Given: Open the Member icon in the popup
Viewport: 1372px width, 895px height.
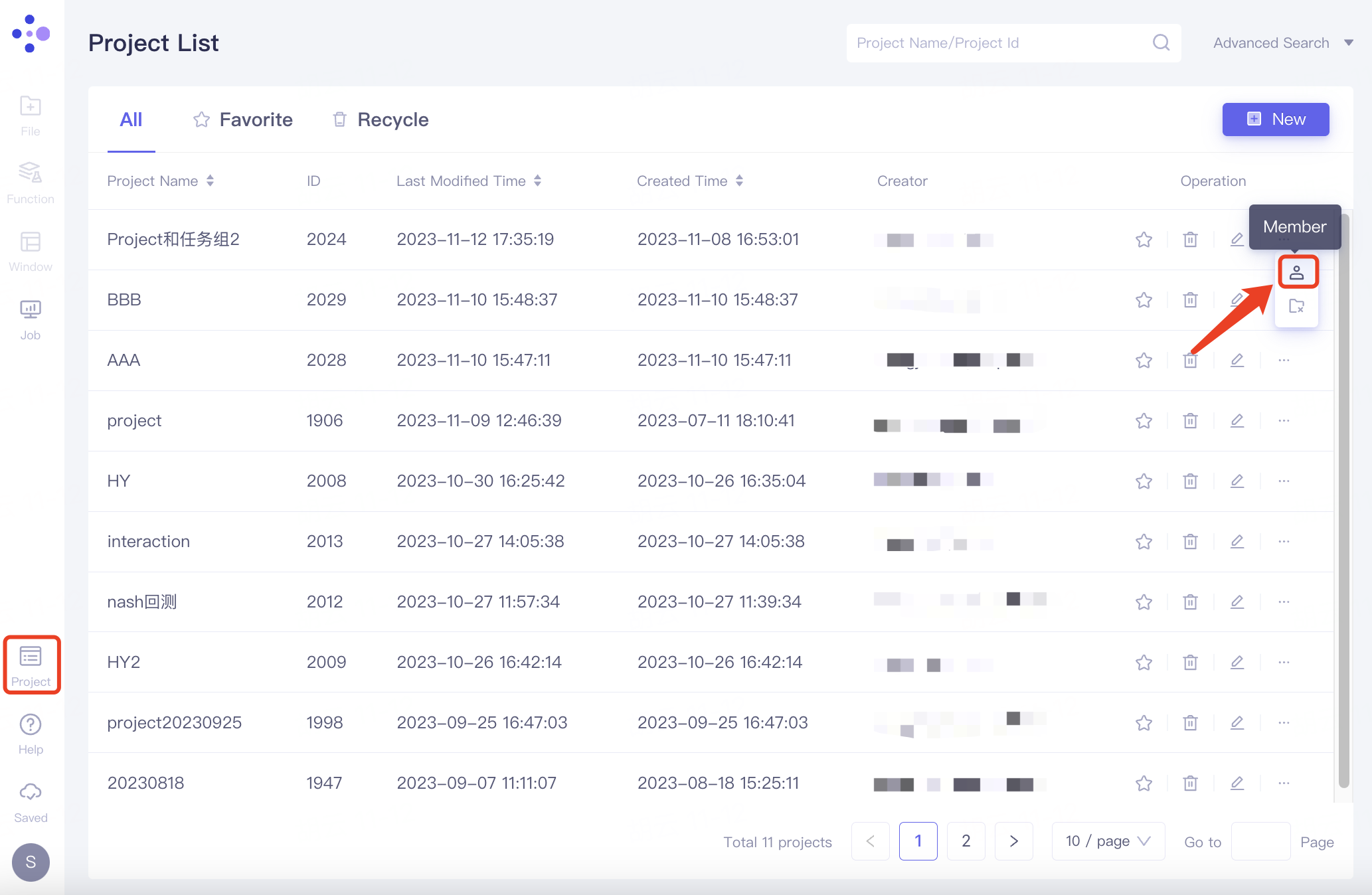Looking at the screenshot, I should coord(1296,272).
